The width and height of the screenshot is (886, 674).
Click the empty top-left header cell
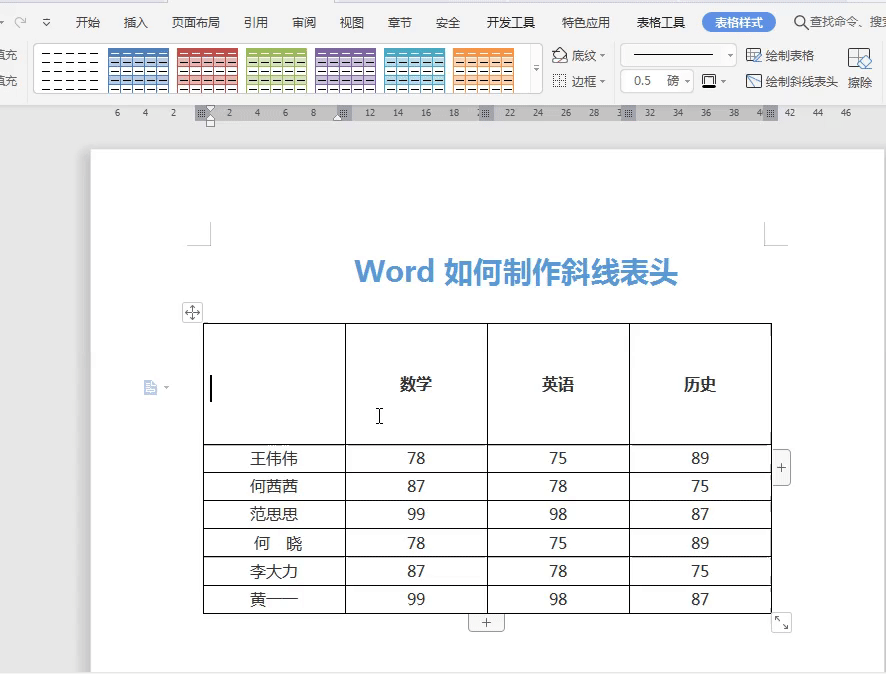pyautogui.click(x=274, y=384)
